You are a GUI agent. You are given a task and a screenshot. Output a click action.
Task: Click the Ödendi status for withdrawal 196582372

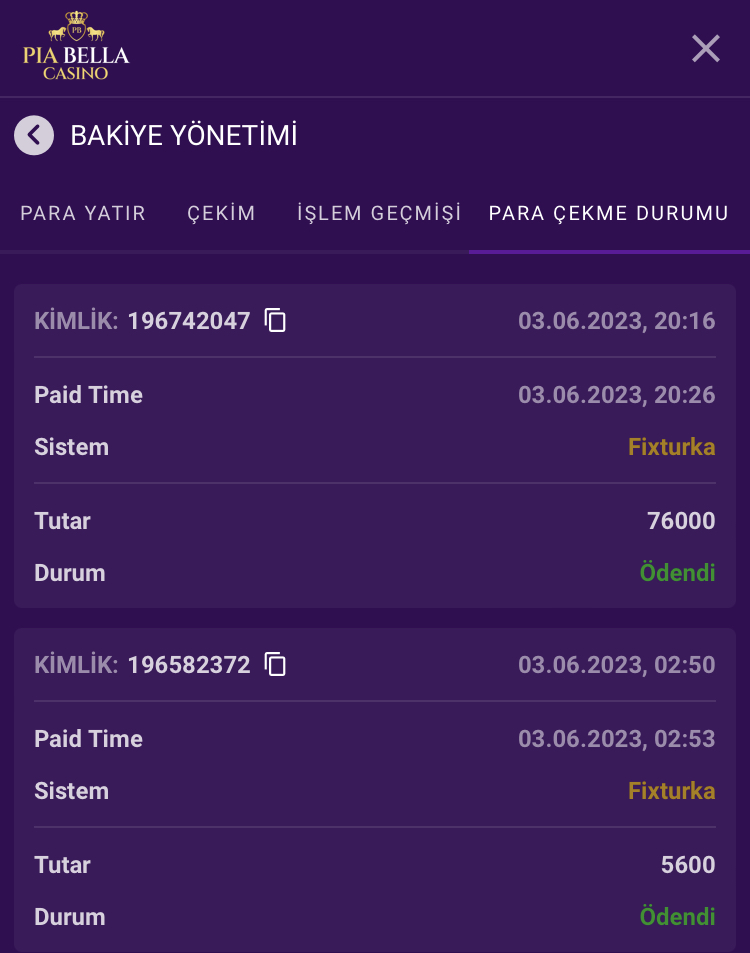click(677, 917)
